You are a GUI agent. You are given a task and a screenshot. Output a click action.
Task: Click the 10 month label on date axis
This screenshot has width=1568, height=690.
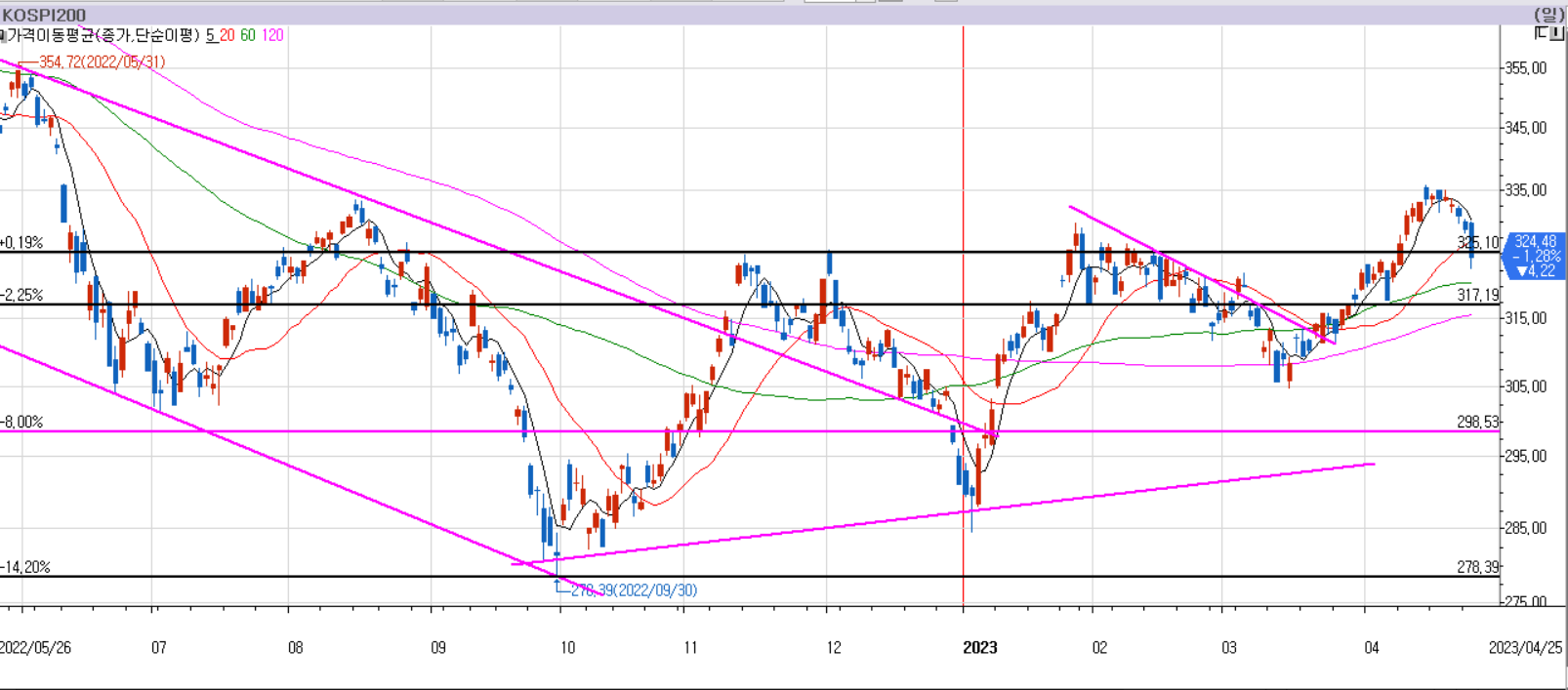pos(567,647)
